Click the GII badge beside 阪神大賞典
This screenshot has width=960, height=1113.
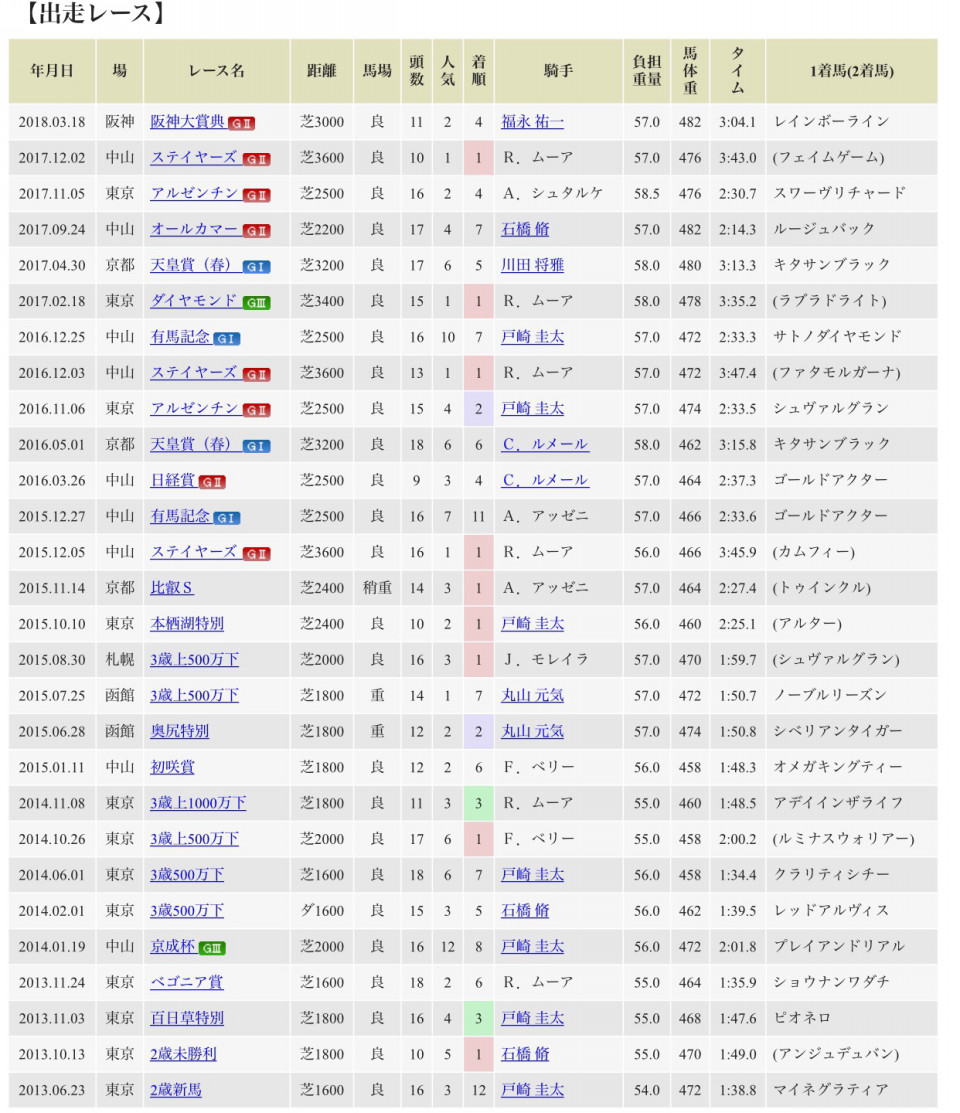tap(241, 124)
